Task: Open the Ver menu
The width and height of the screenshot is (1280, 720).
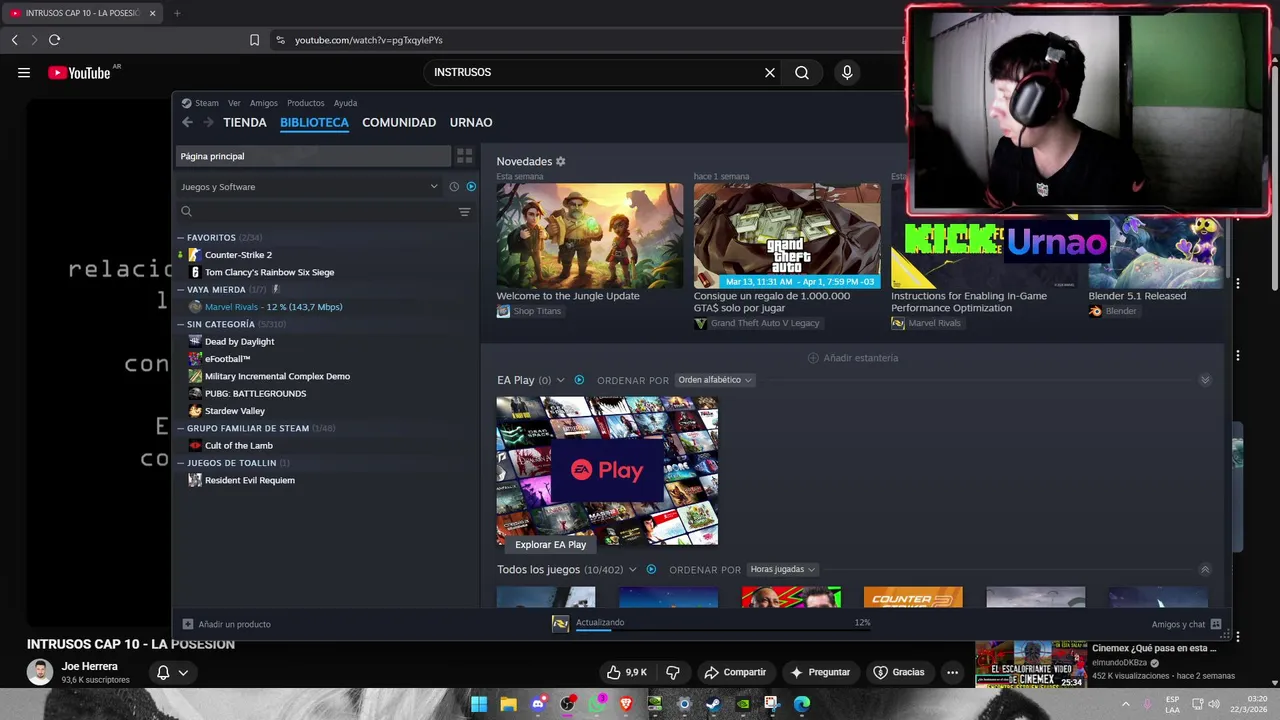Action: (x=234, y=103)
